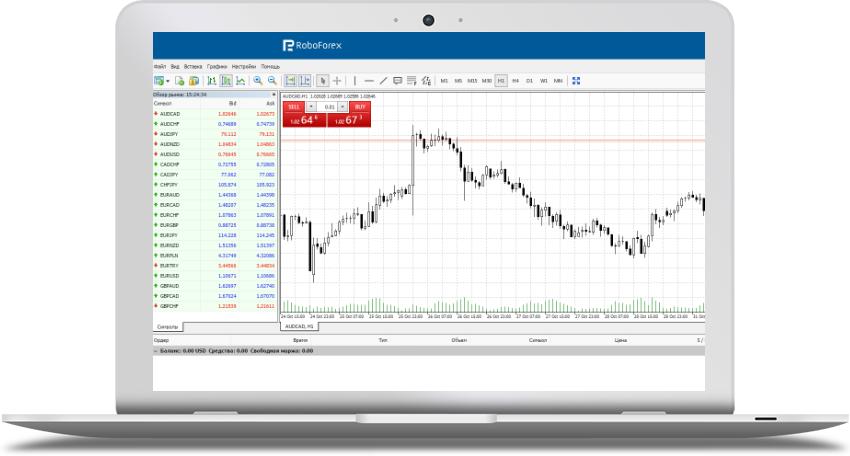Choose the trendline drawing tool
Image resolution: width=850 pixels, height=456 pixels.
[x=383, y=80]
